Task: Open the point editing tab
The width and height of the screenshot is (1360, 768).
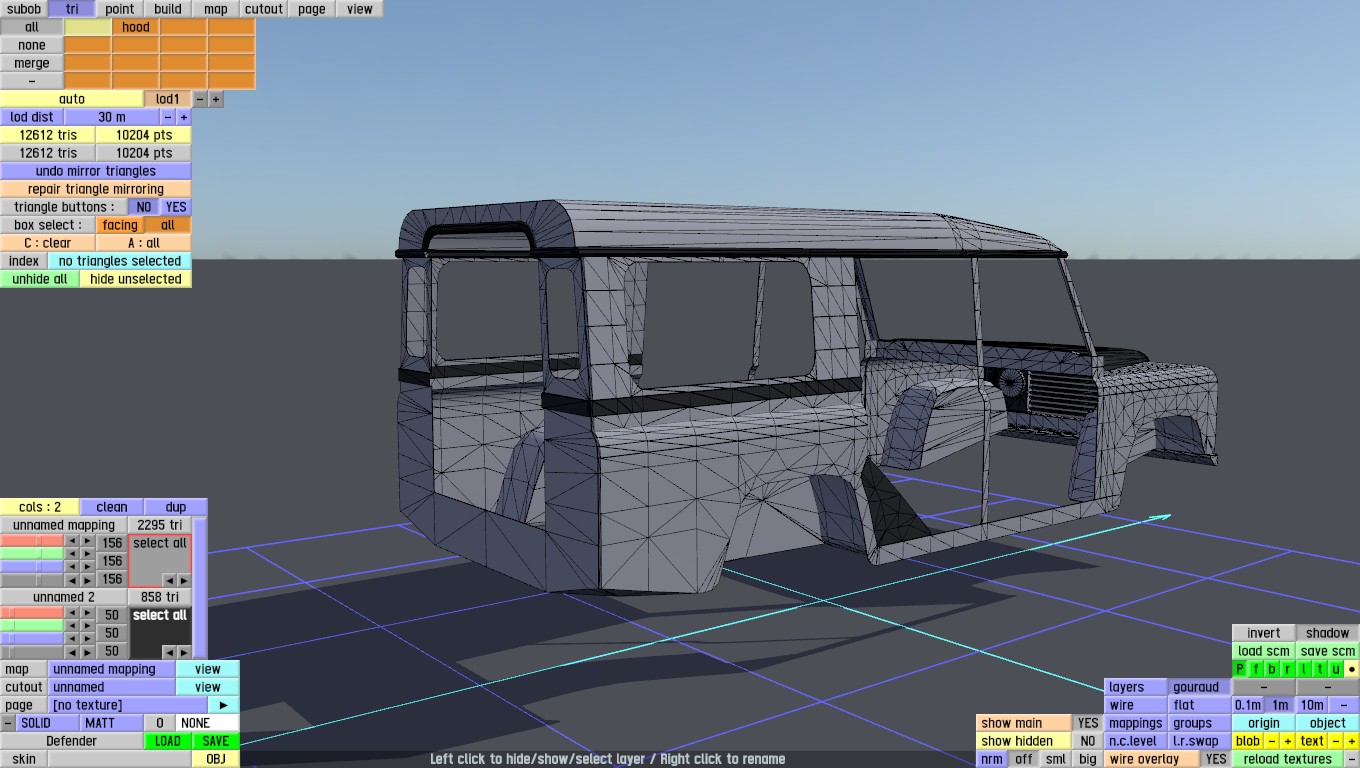Action: click(x=120, y=9)
